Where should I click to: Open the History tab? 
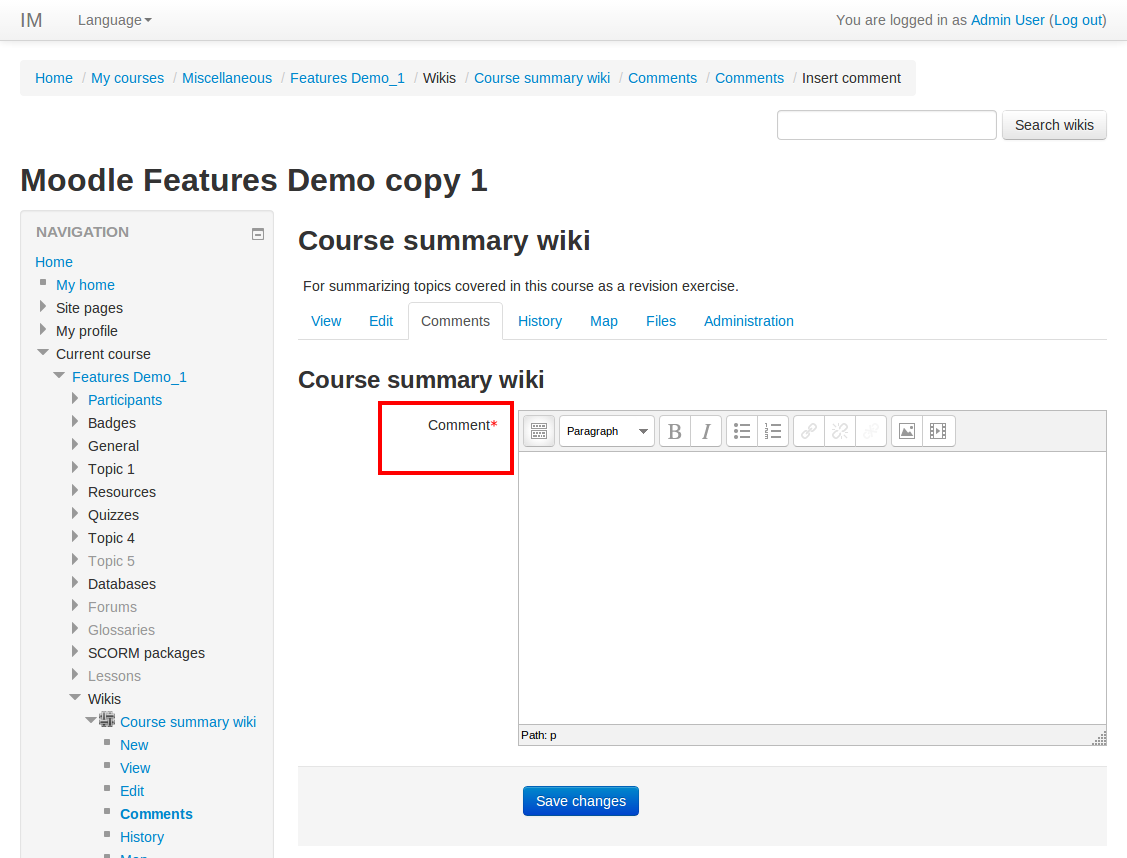(x=540, y=321)
